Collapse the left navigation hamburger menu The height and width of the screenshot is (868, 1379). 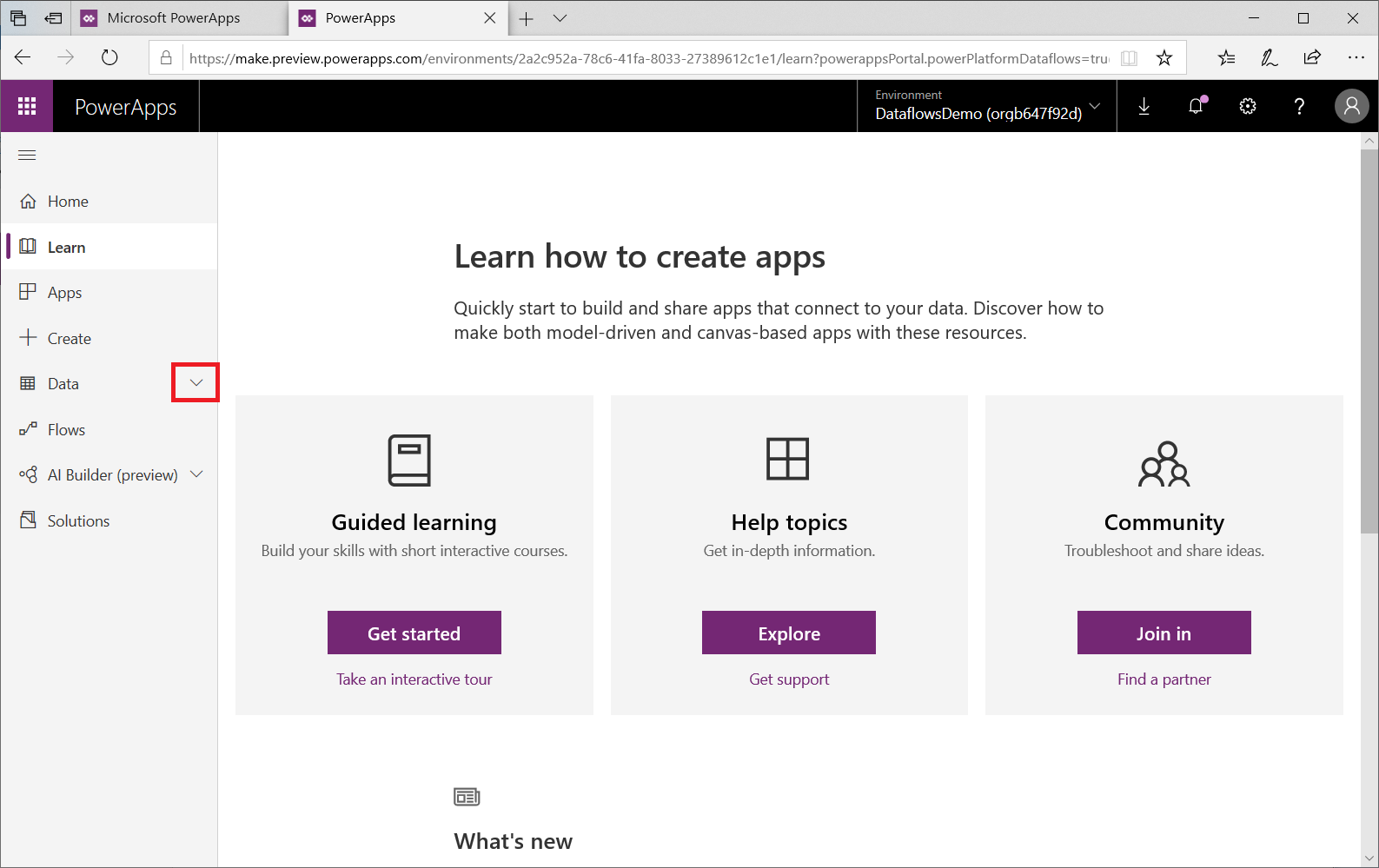(27, 156)
